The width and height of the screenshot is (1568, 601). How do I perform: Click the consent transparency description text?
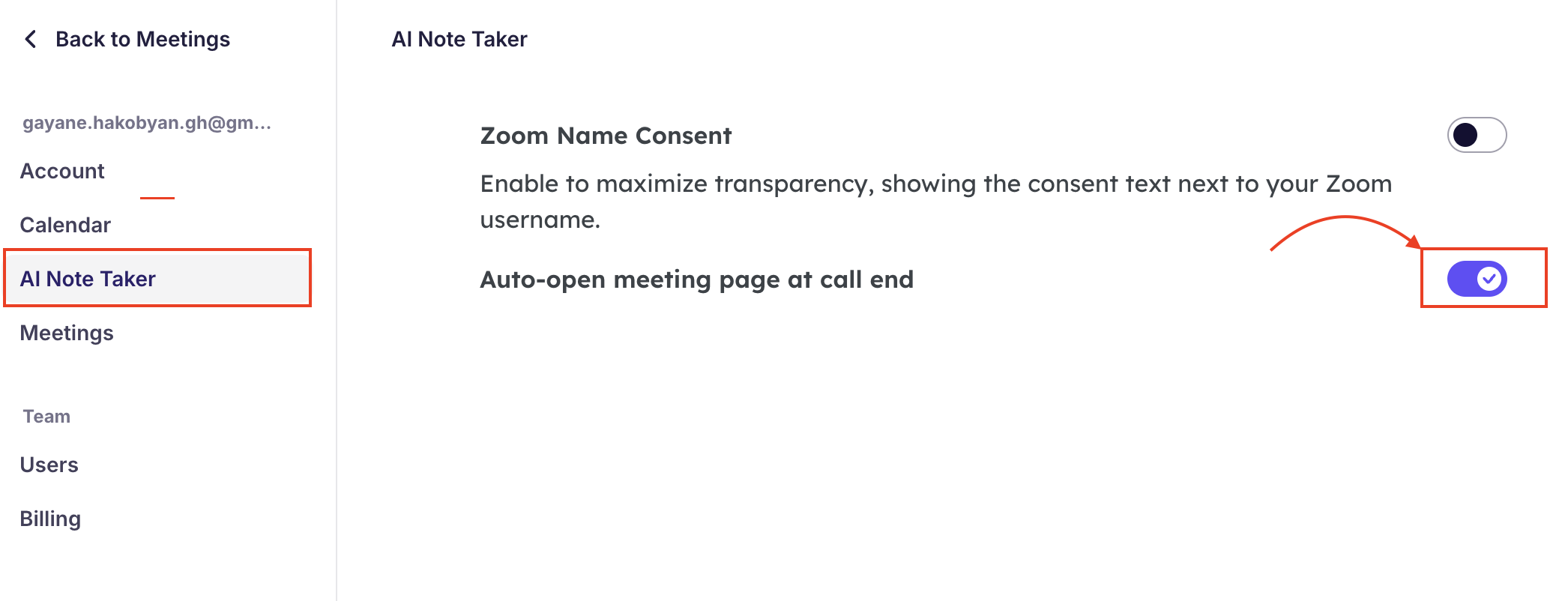click(936, 202)
